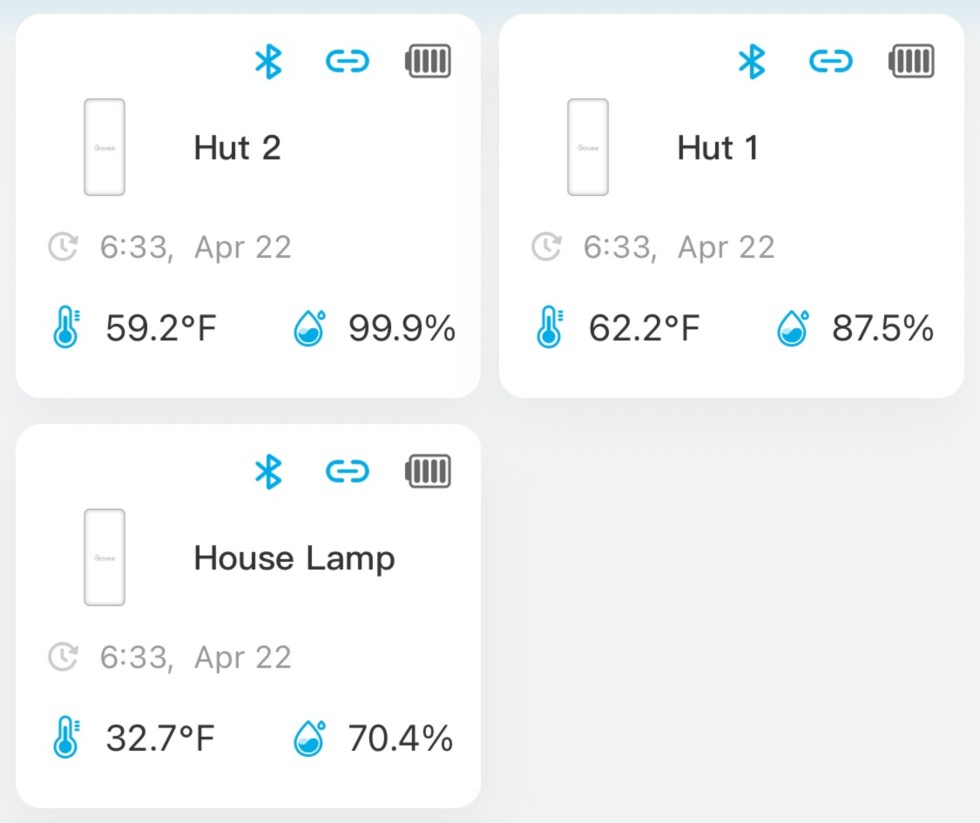This screenshot has width=980, height=823.
Task: Click the Hut 1 sensor device thumbnail
Action: (x=588, y=147)
